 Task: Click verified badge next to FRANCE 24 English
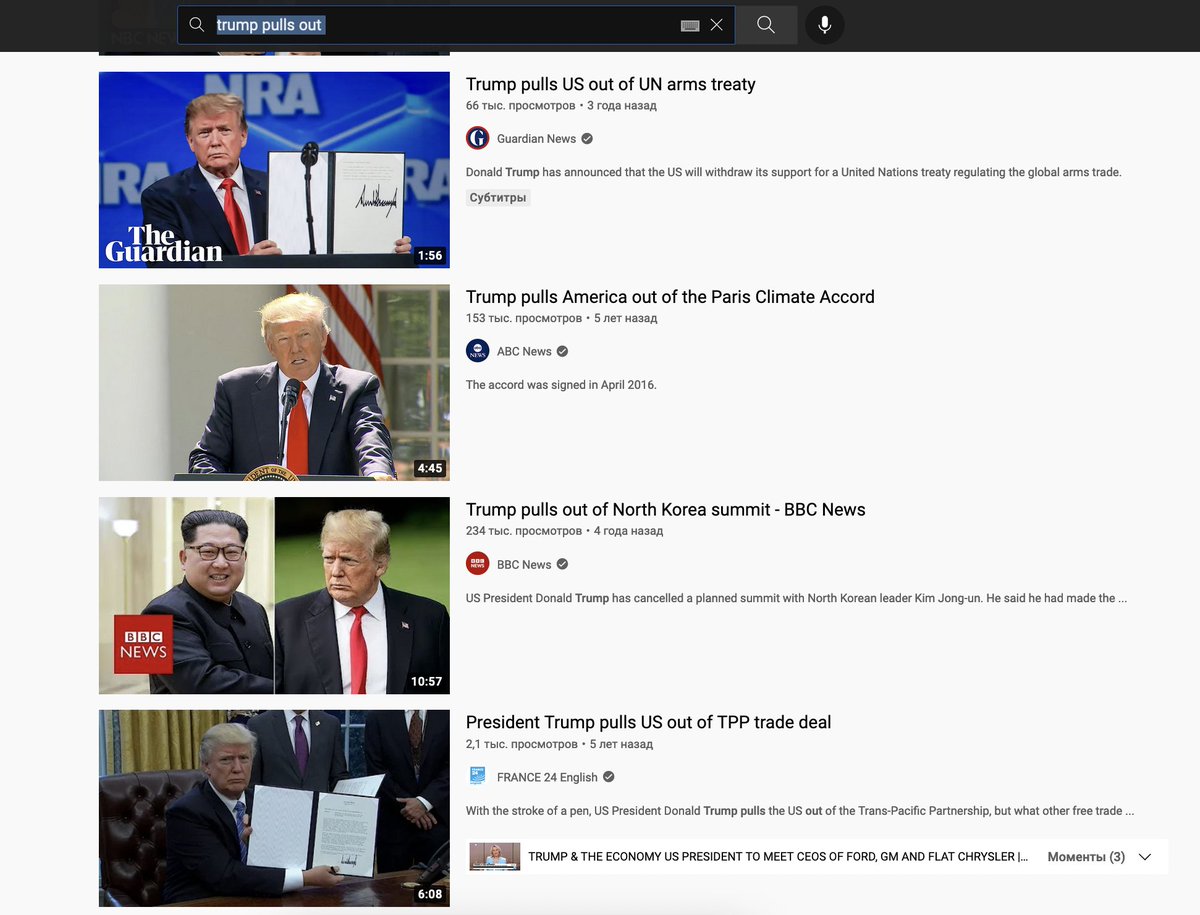tap(609, 777)
